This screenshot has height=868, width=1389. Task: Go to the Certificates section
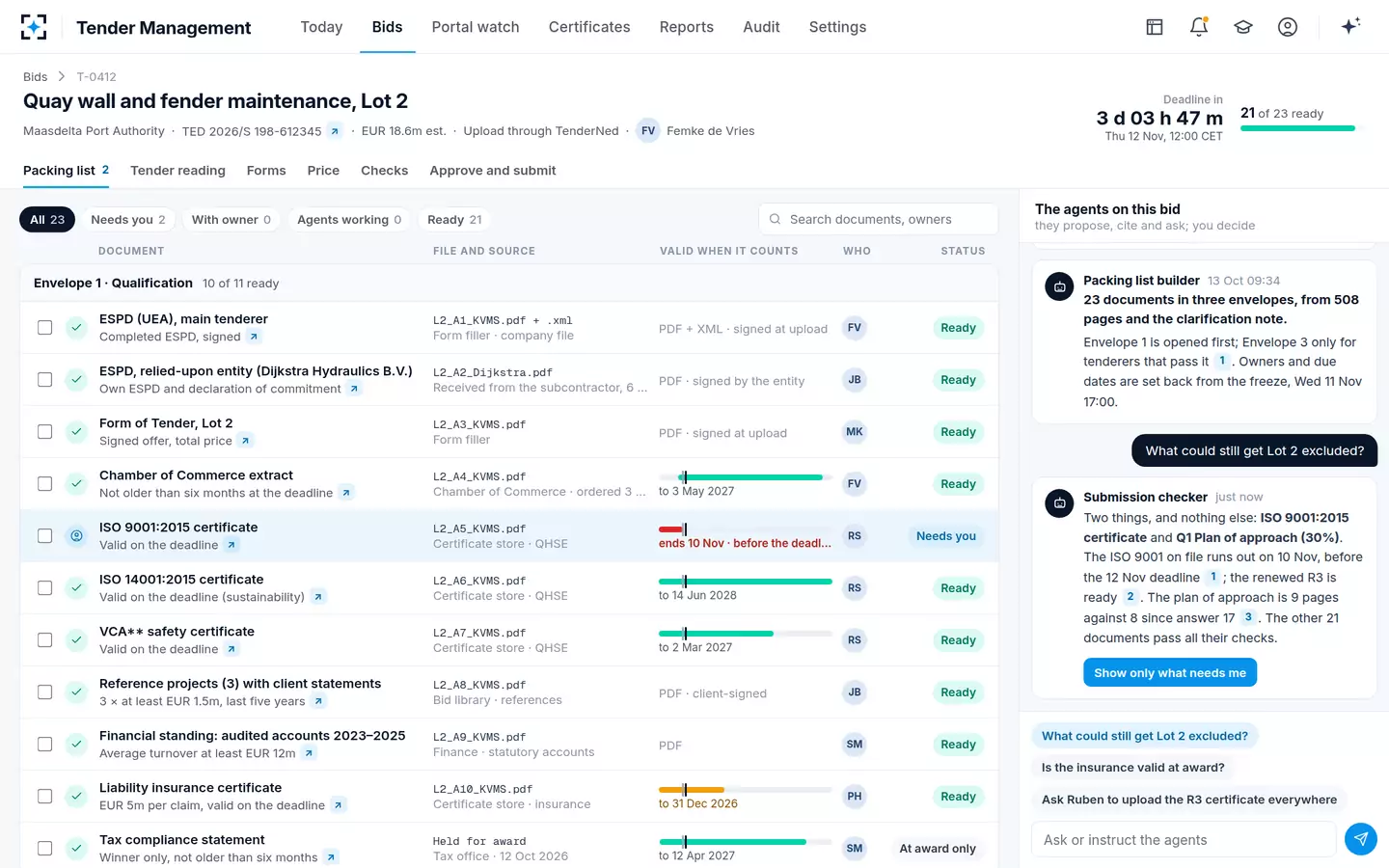coord(589,27)
